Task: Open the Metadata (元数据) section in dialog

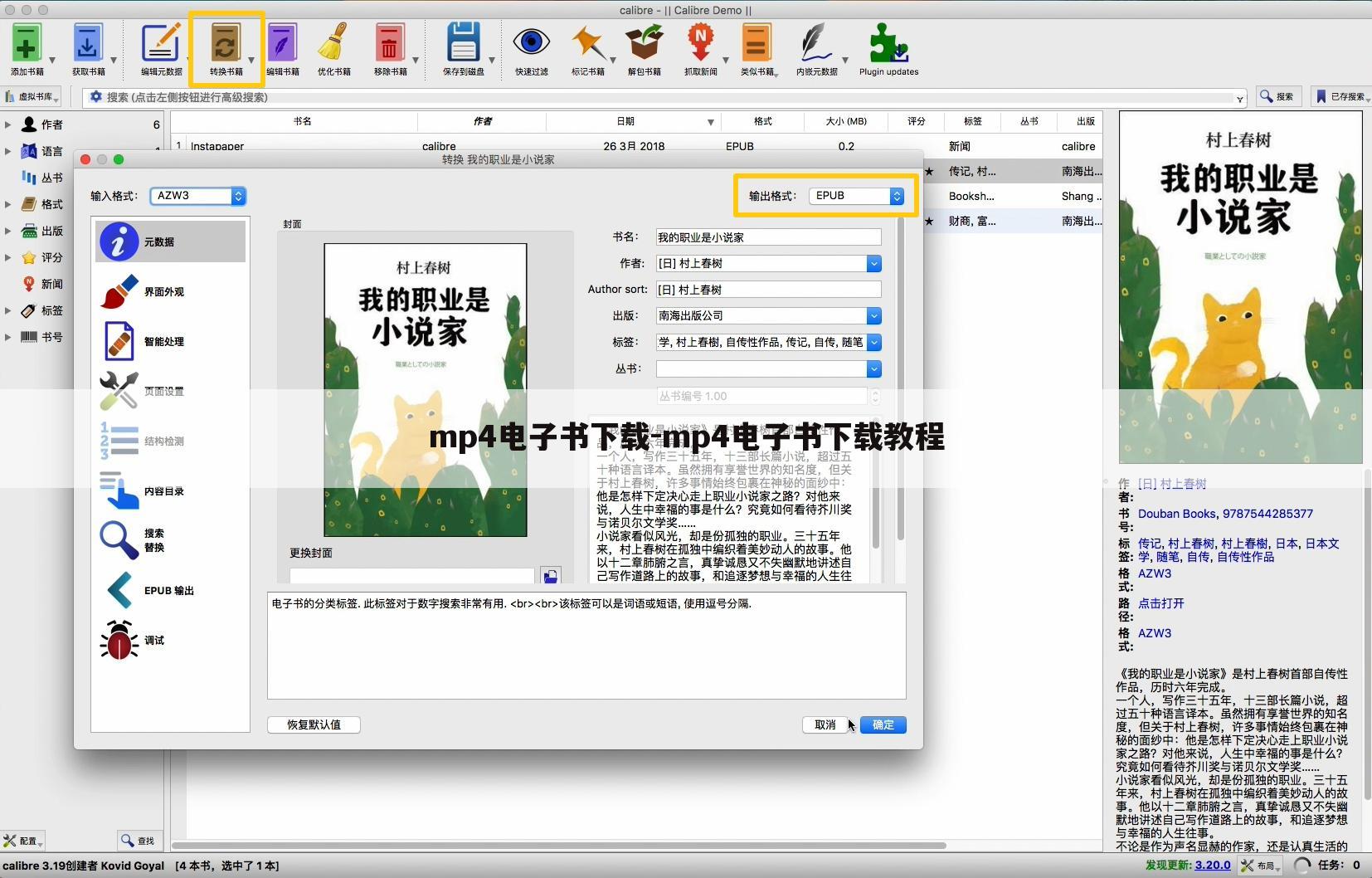Action: pyautogui.click(x=170, y=241)
